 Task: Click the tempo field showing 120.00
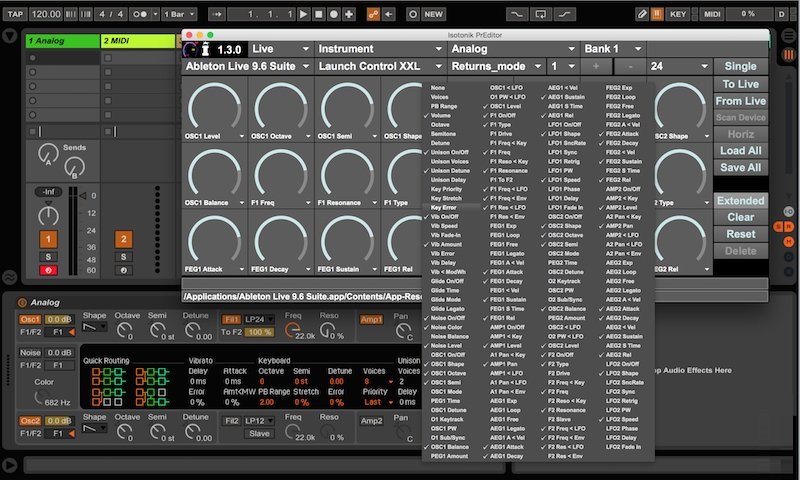pos(46,14)
